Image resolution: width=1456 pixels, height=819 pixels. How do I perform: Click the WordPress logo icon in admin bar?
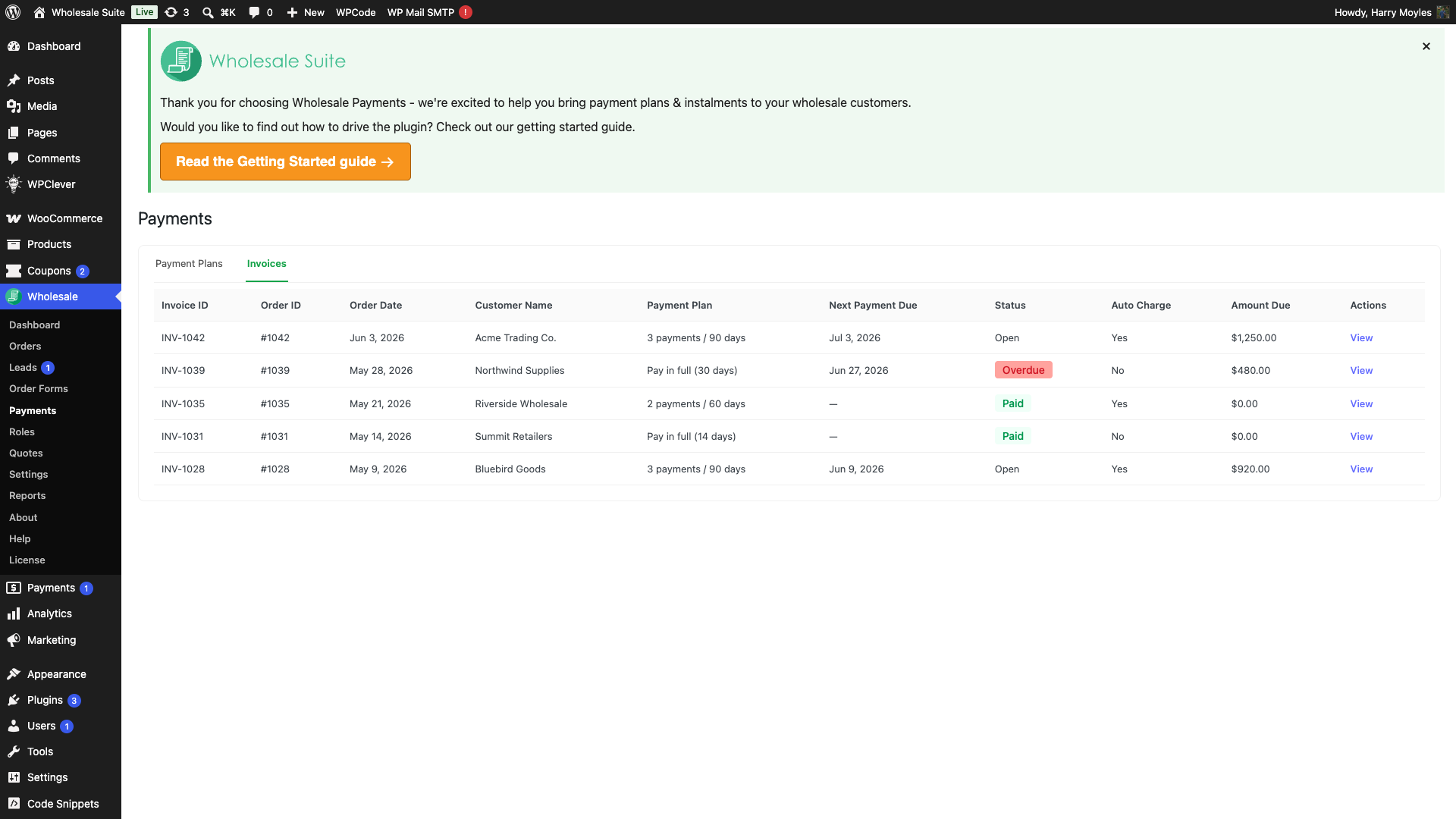click(13, 12)
